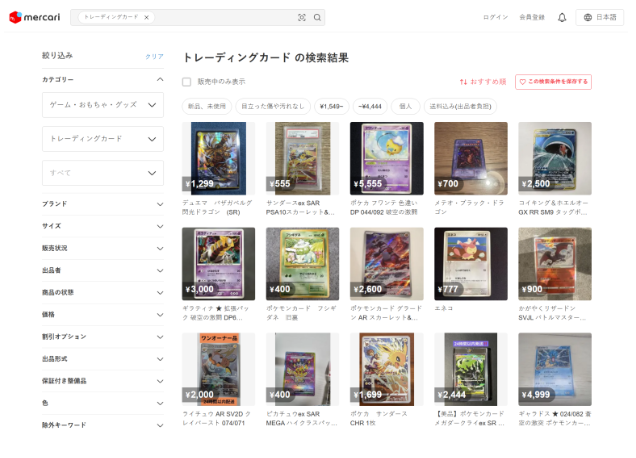Expand the 出品形式 filter

[103, 359]
